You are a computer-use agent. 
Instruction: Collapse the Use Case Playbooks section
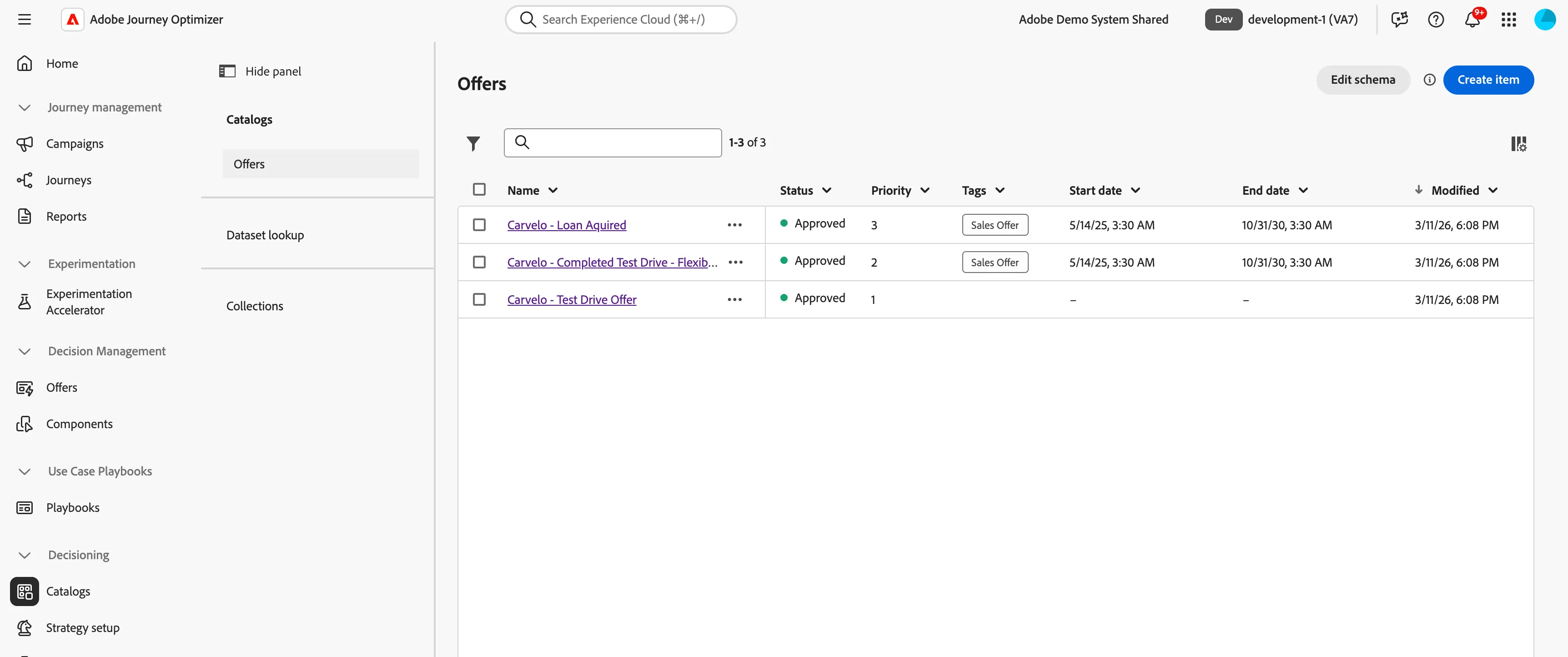tap(25, 471)
